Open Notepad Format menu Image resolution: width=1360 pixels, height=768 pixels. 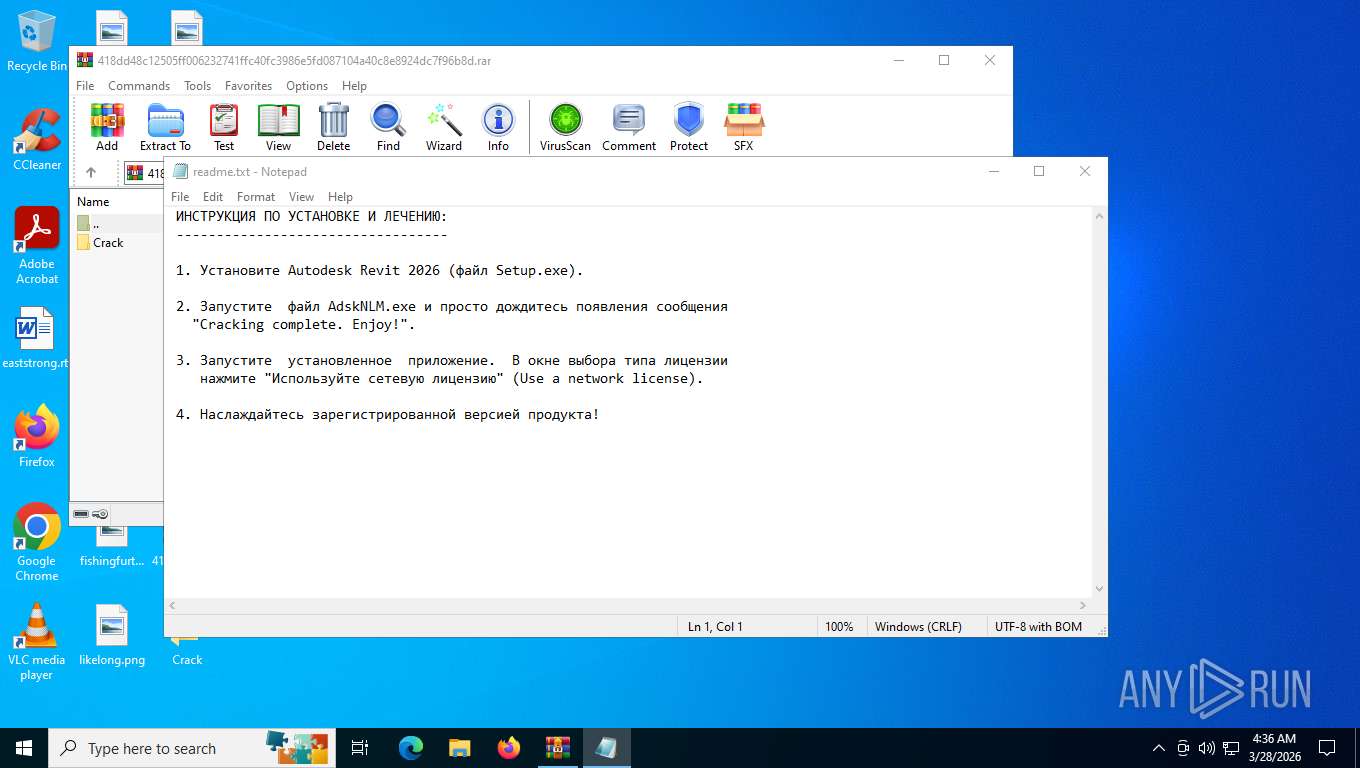point(256,197)
